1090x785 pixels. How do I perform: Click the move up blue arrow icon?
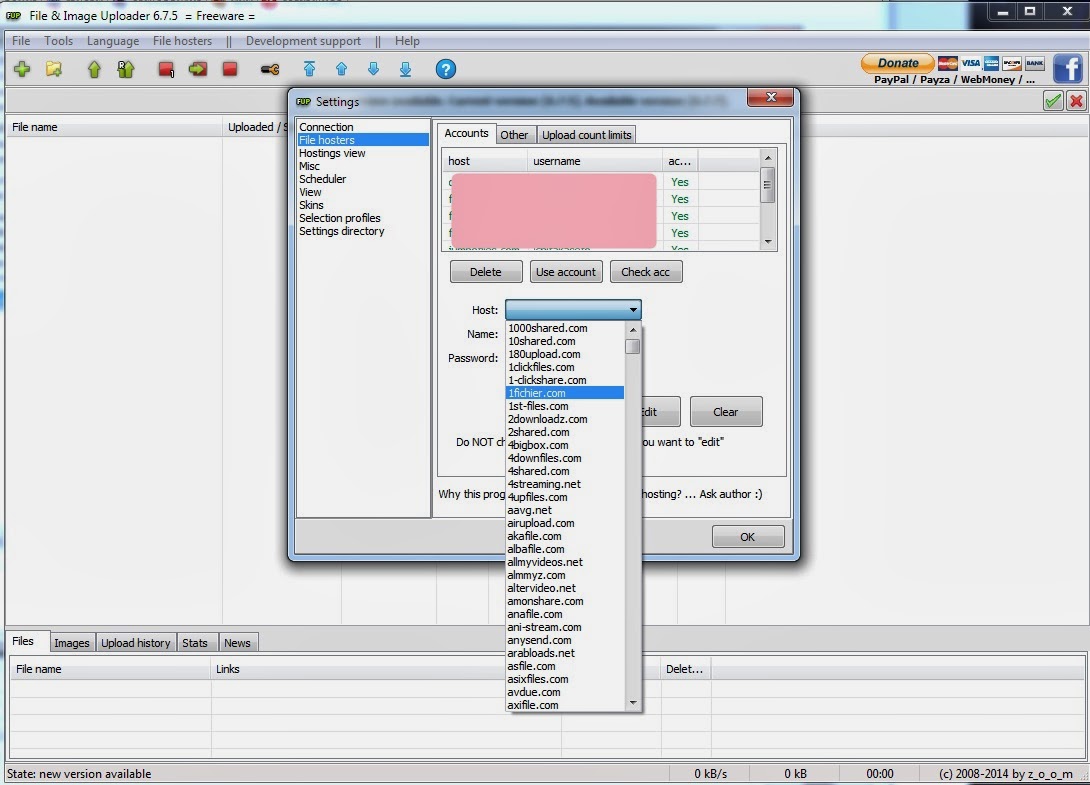(x=341, y=69)
